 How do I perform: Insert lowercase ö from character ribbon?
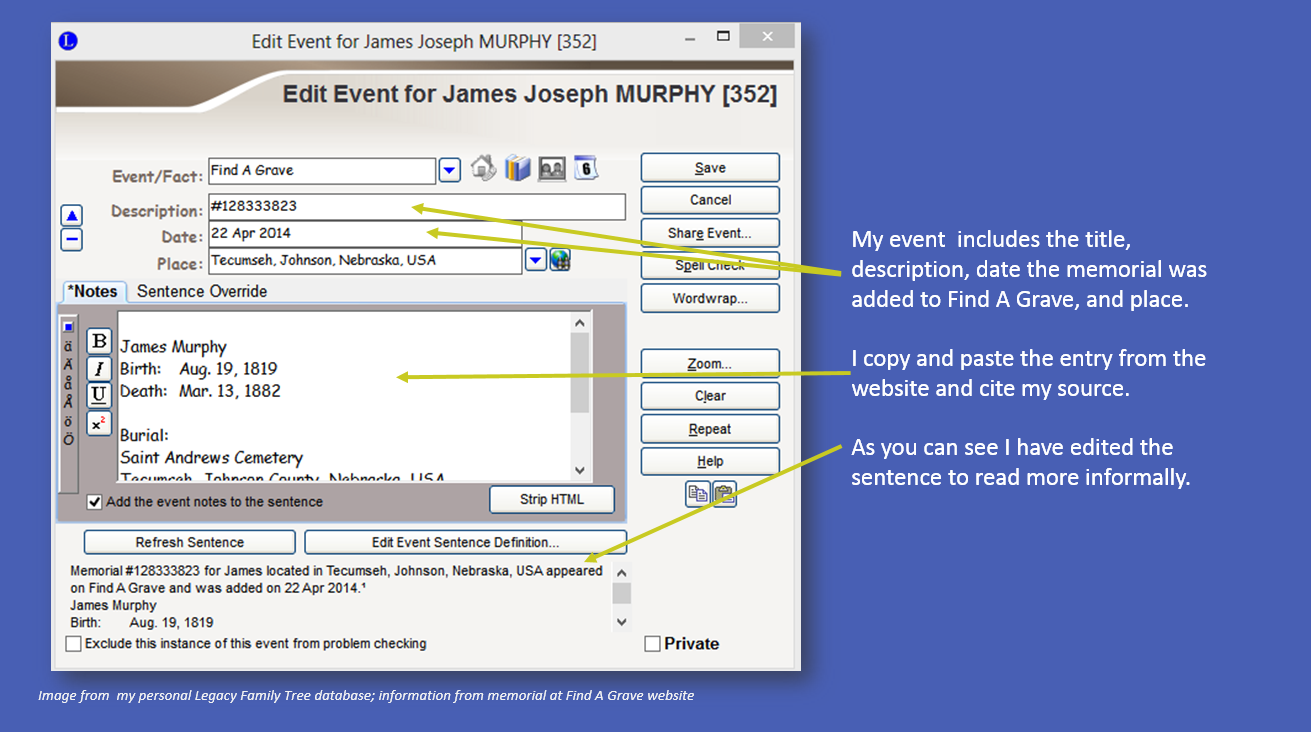point(68,420)
